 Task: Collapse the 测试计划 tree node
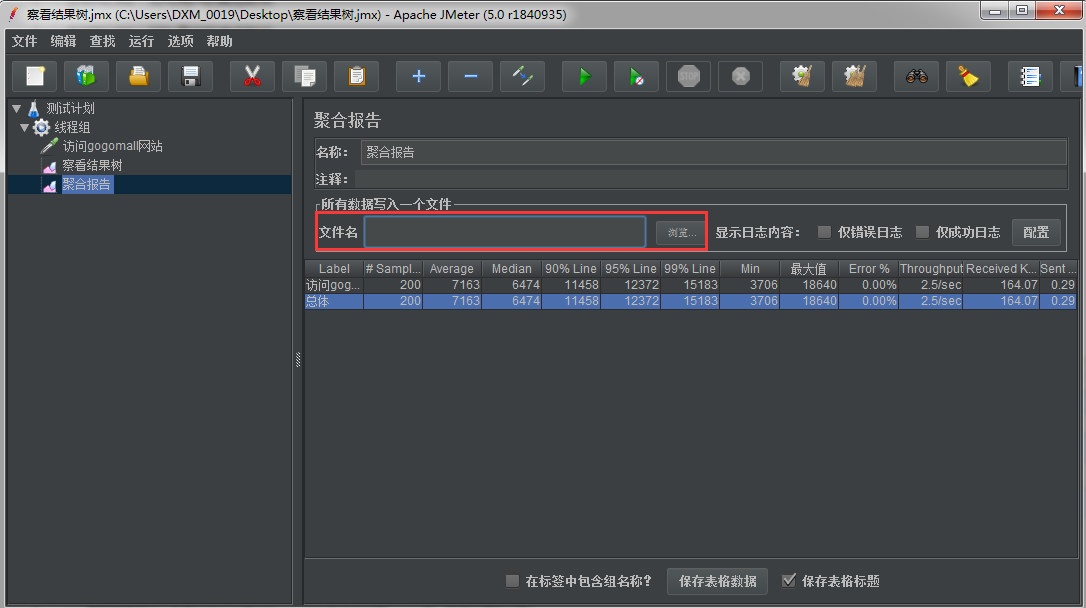tap(17, 109)
